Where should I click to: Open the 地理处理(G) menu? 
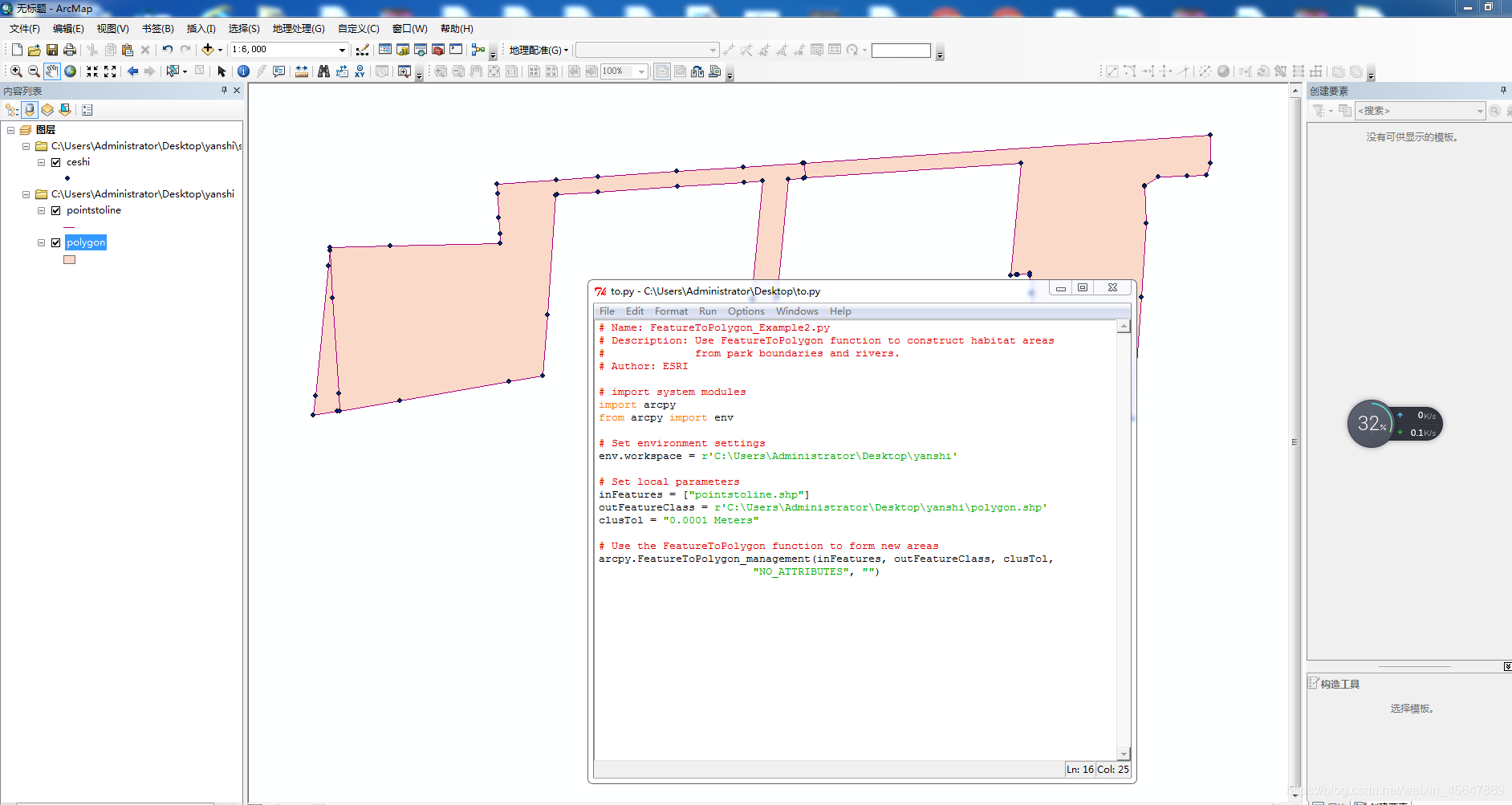tap(299, 29)
